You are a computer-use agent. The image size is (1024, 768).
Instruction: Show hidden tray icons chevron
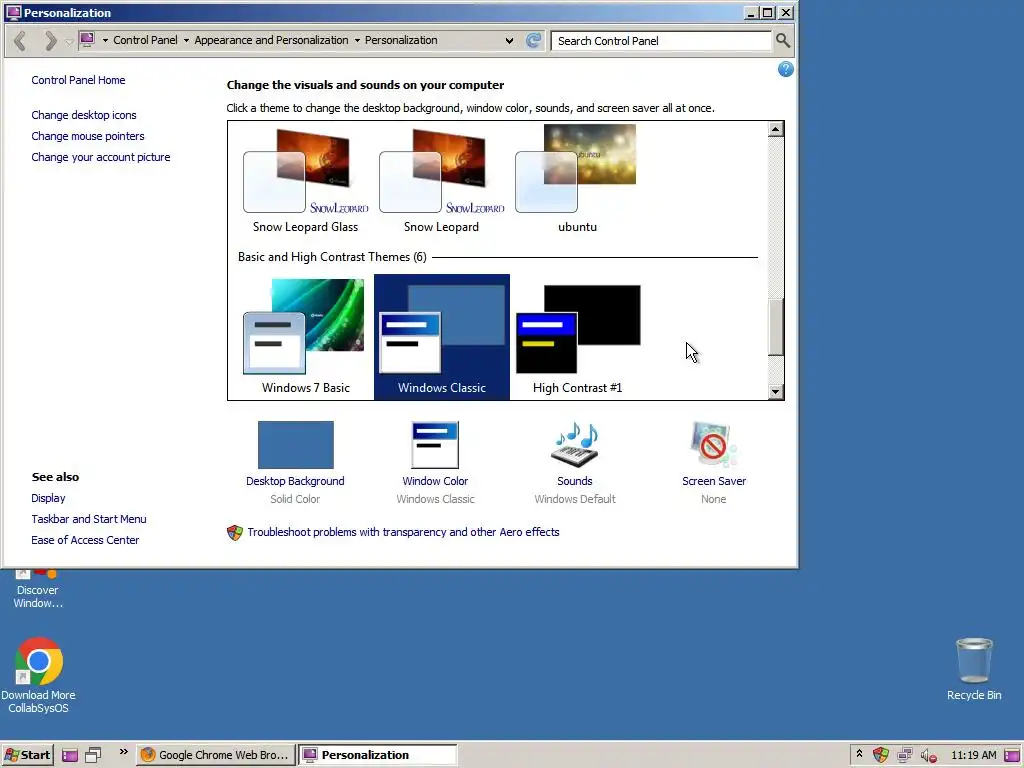(x=859, y=754)
